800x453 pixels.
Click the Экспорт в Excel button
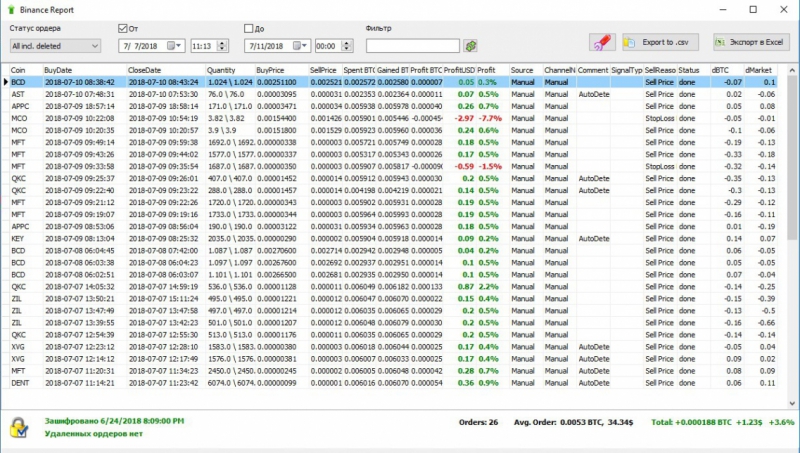click(x=751, y=42)
